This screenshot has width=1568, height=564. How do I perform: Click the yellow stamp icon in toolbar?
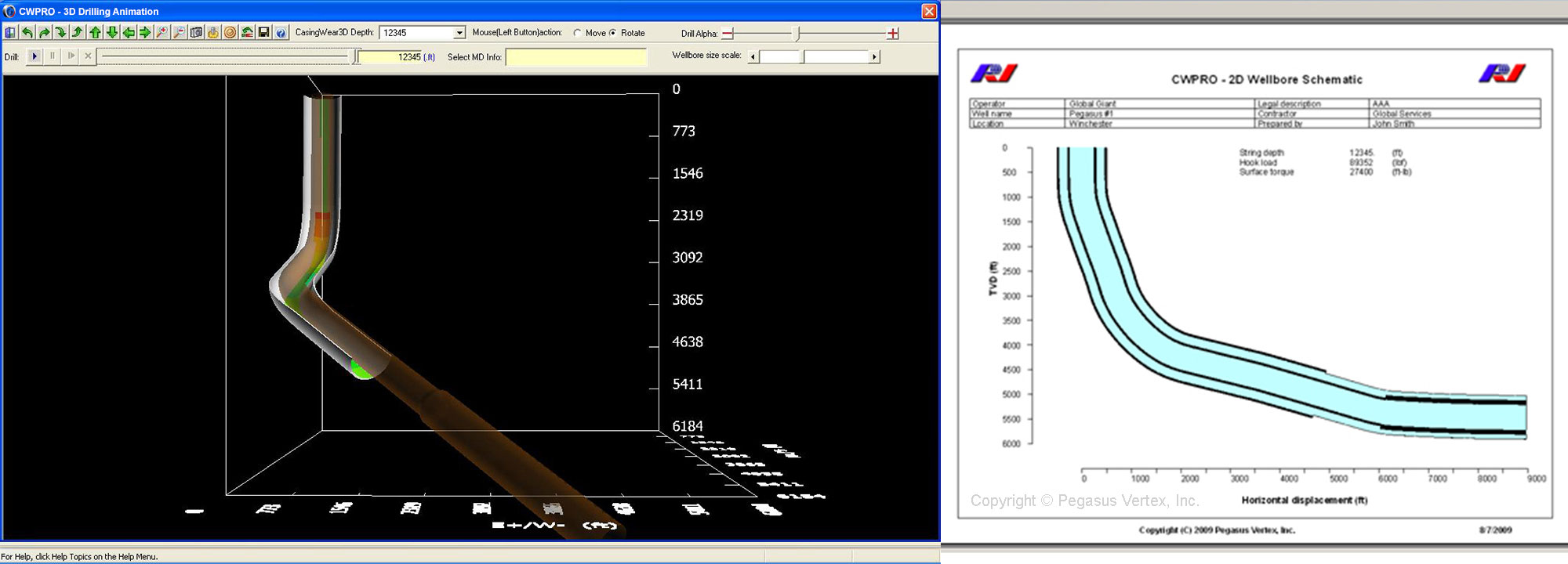212,32
